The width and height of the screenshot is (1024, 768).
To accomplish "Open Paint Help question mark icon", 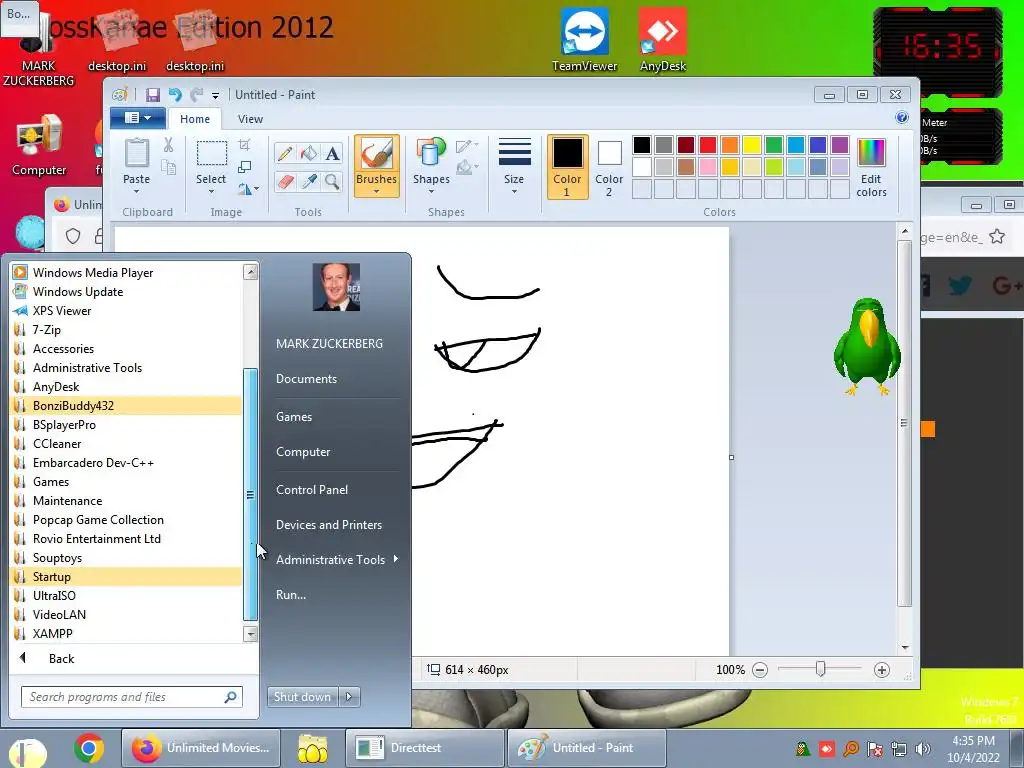I will [x=902, y=118].
